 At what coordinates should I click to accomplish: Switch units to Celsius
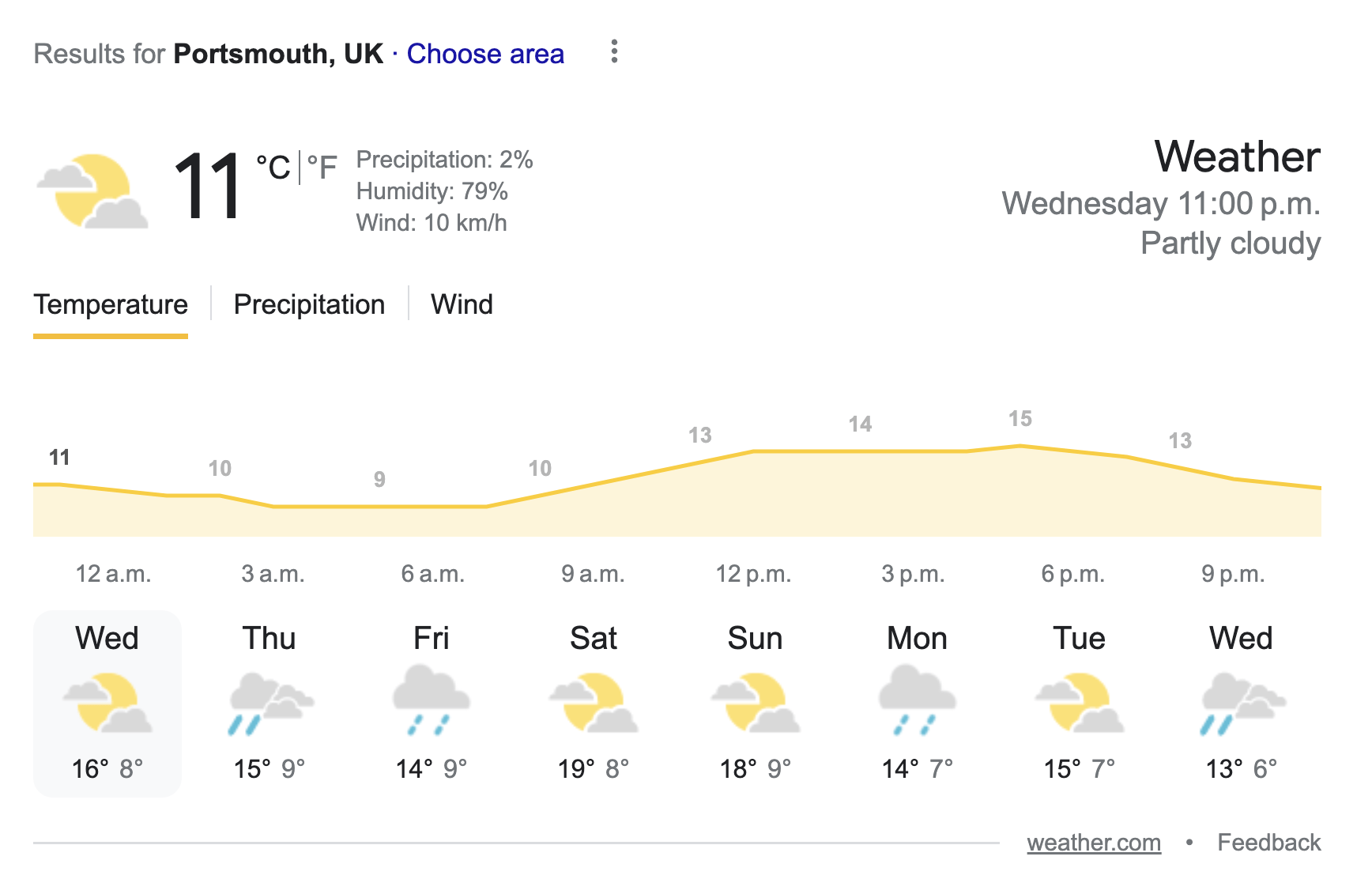(x=273, y=168)
